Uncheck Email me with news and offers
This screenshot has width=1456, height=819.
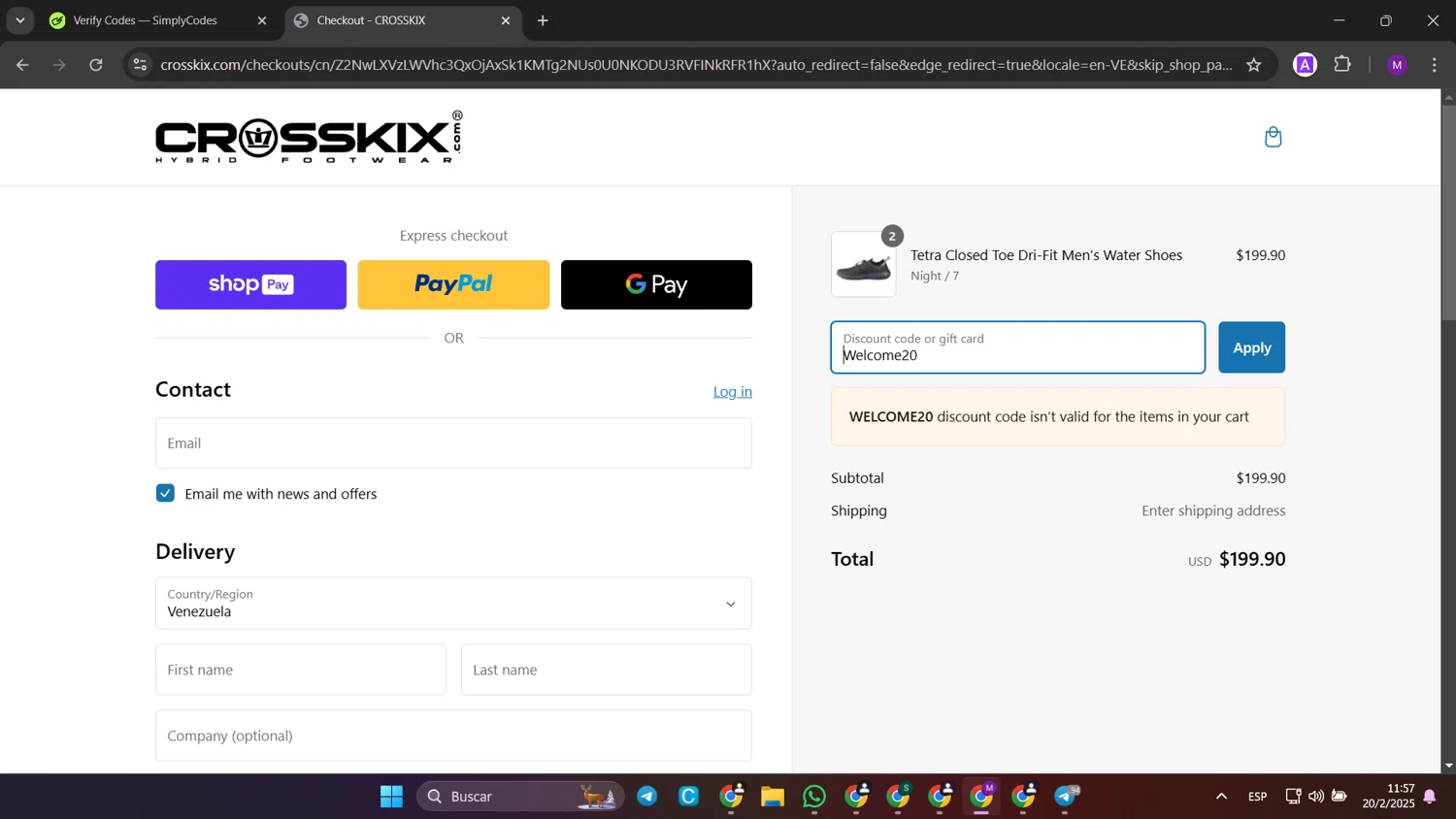[165, 493]
